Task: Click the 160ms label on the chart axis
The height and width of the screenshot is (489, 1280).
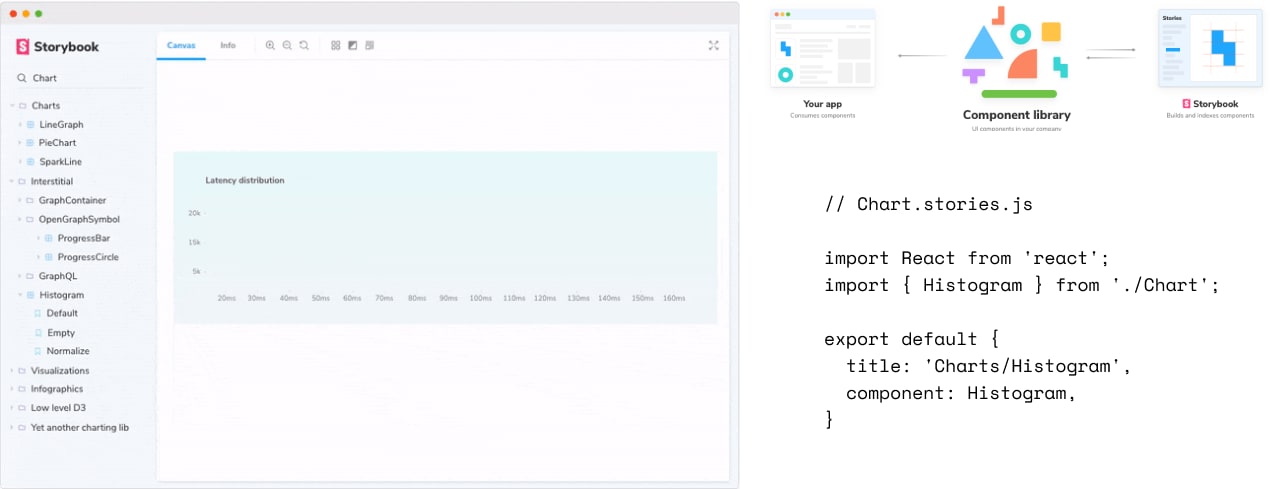Action: click(674, 298)
